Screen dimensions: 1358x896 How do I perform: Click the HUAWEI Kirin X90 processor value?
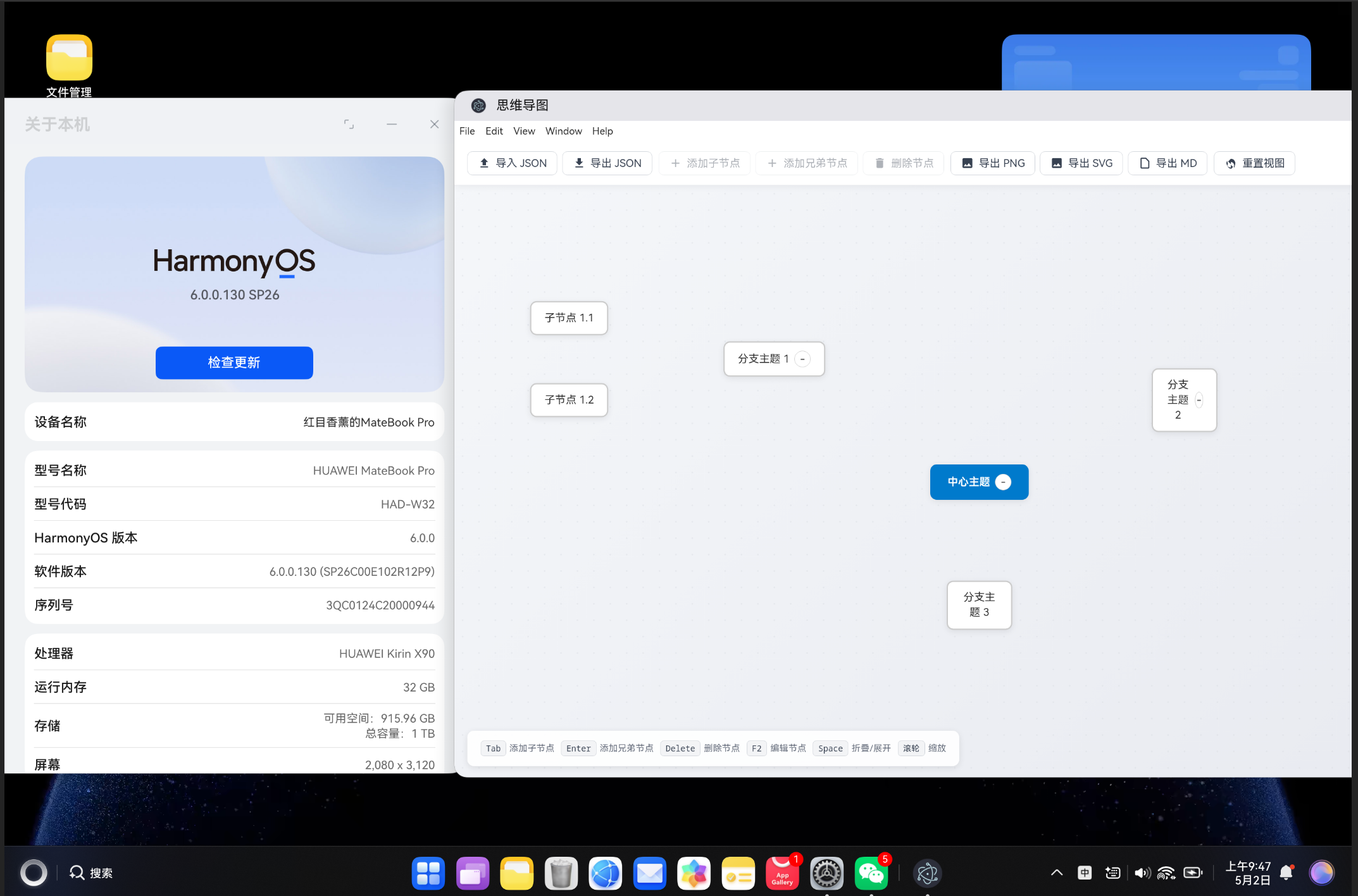click(x=387, y=654)
